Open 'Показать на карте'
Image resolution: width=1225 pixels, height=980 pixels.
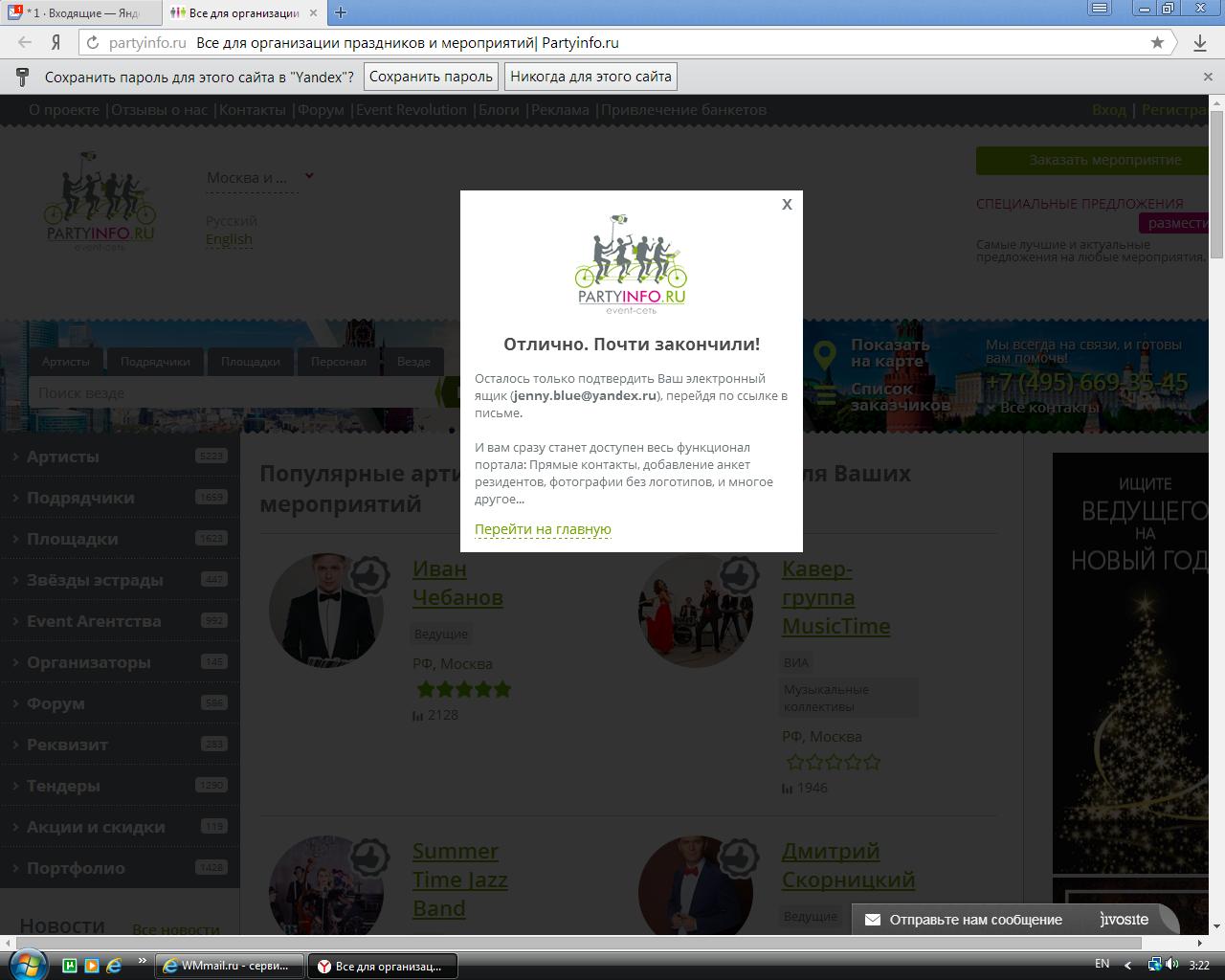tap(890, 352)
